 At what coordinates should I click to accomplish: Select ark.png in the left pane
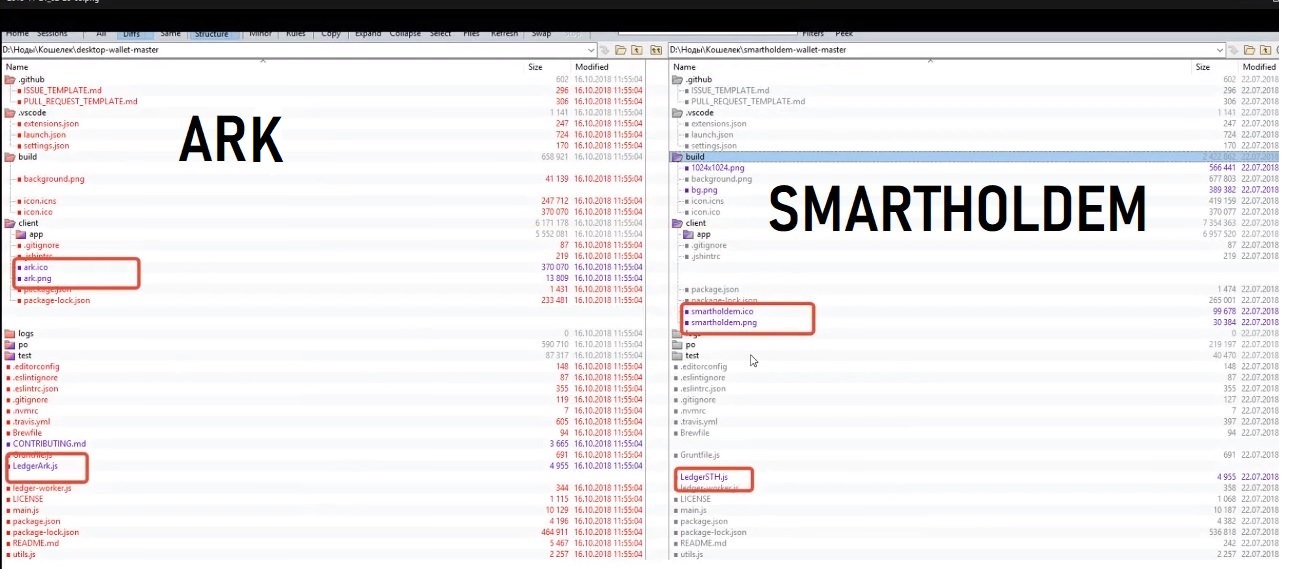pos(37,278)
